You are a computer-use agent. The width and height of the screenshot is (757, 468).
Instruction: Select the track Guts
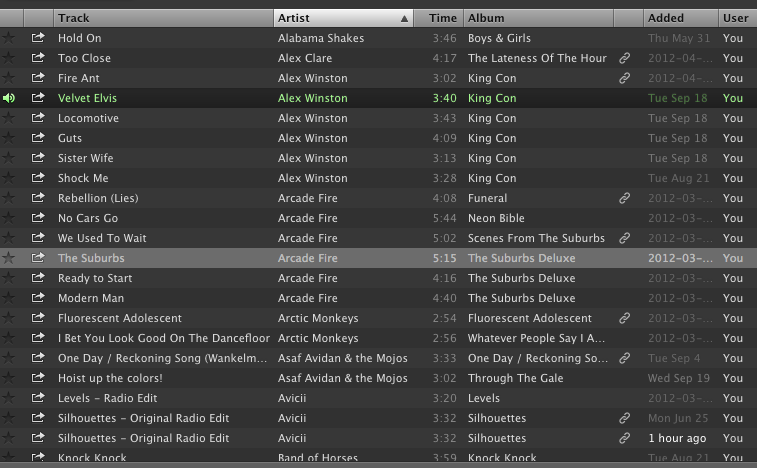tap(70, 138)
